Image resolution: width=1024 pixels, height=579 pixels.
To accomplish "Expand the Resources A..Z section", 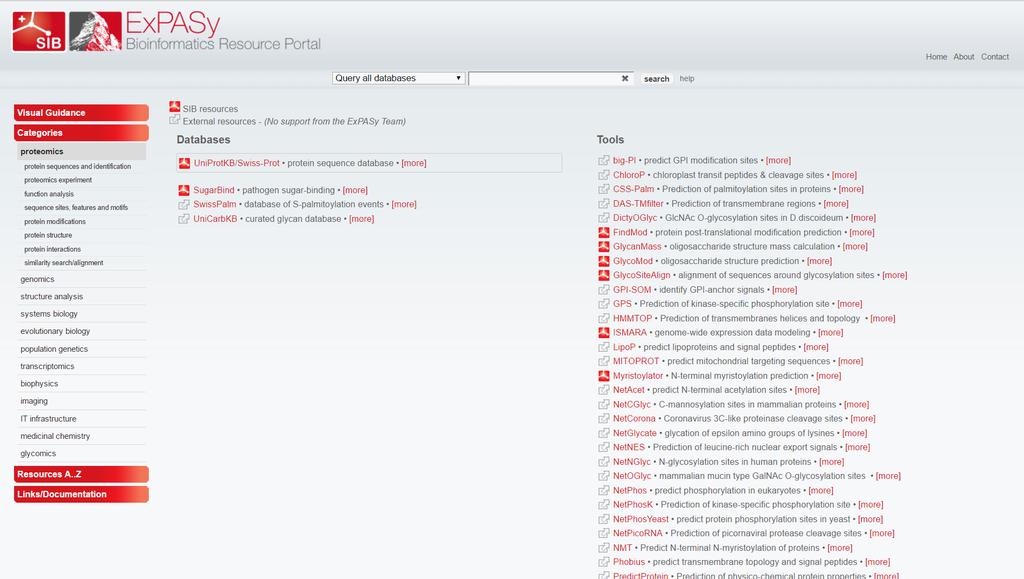I will (x=81, y=474).
